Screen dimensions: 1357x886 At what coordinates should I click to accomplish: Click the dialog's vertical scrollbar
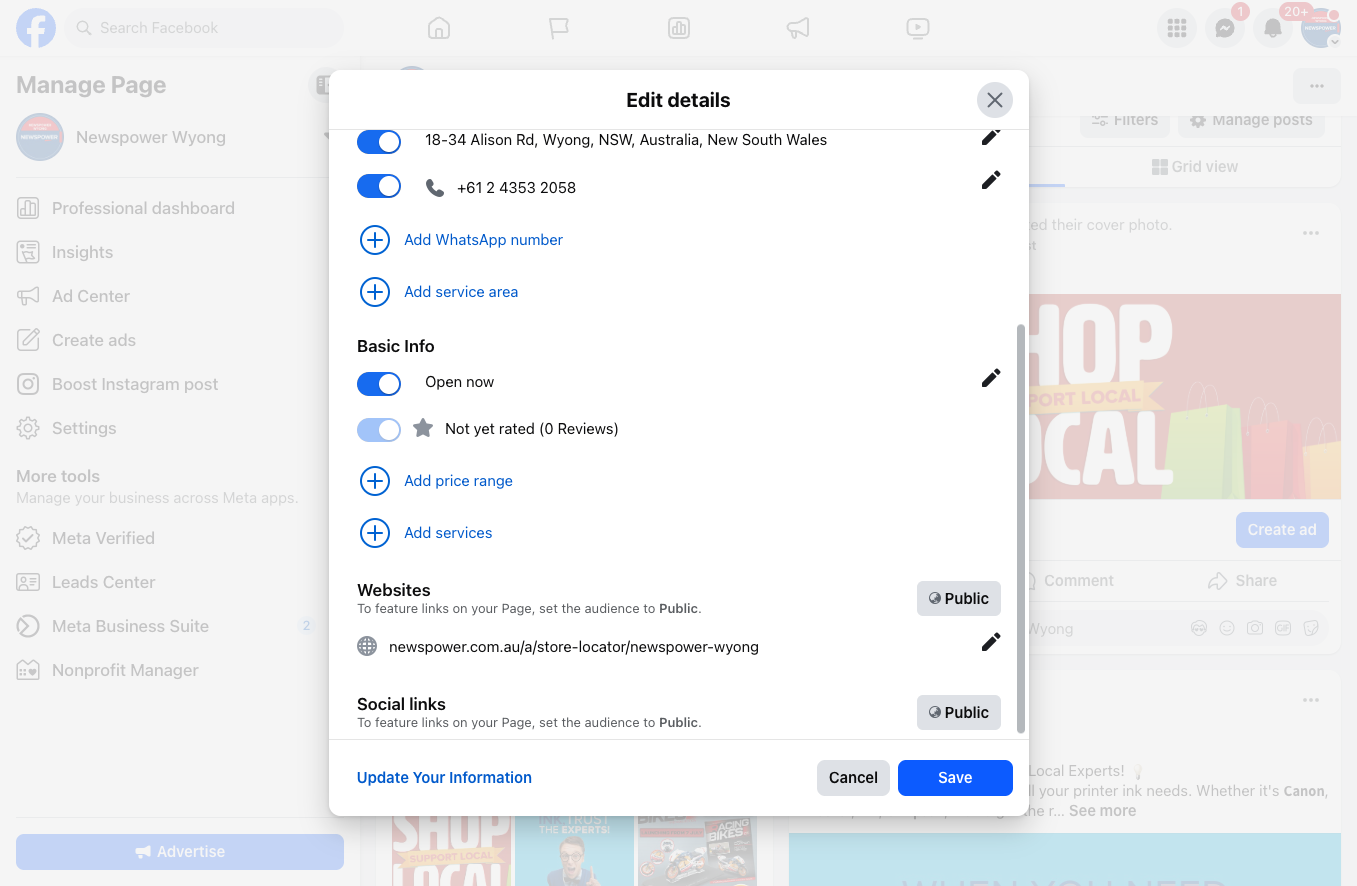(x=1020, y=528)
